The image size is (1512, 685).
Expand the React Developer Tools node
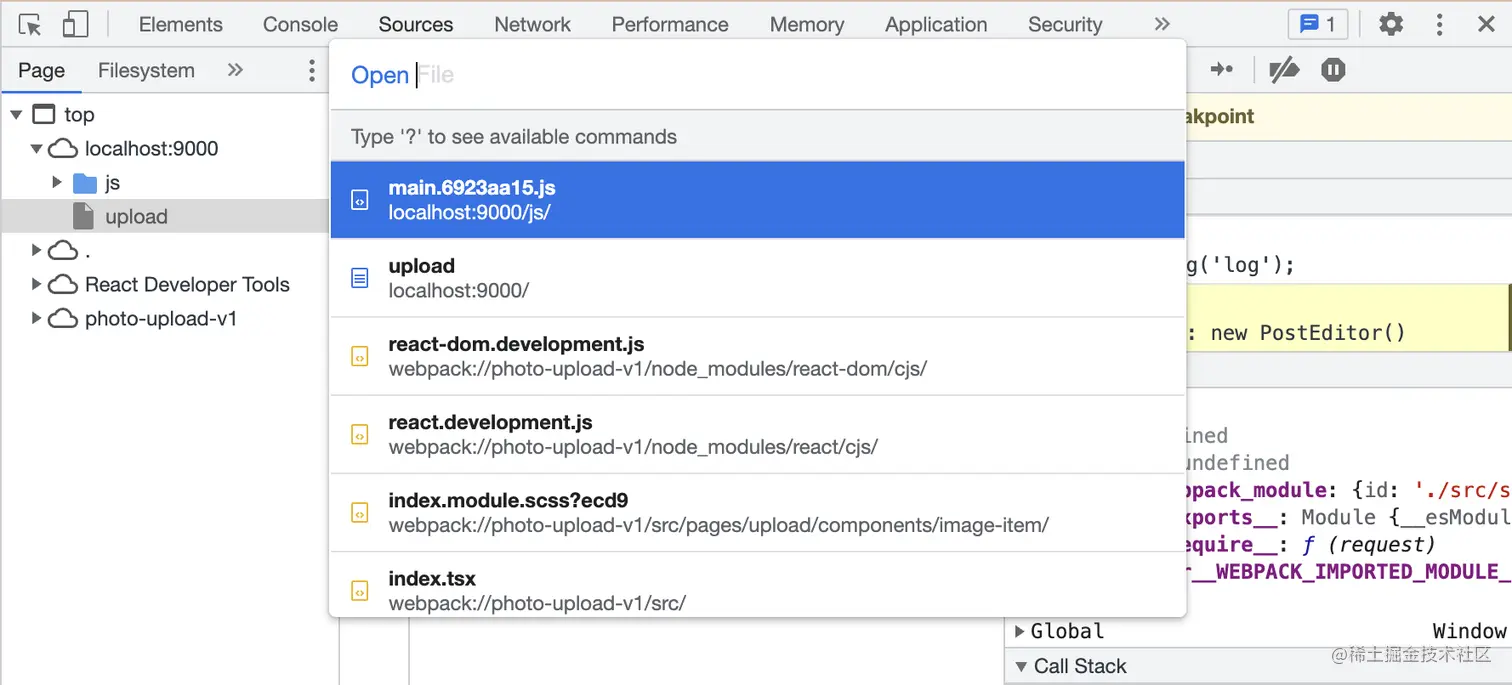tap(37, 285)
